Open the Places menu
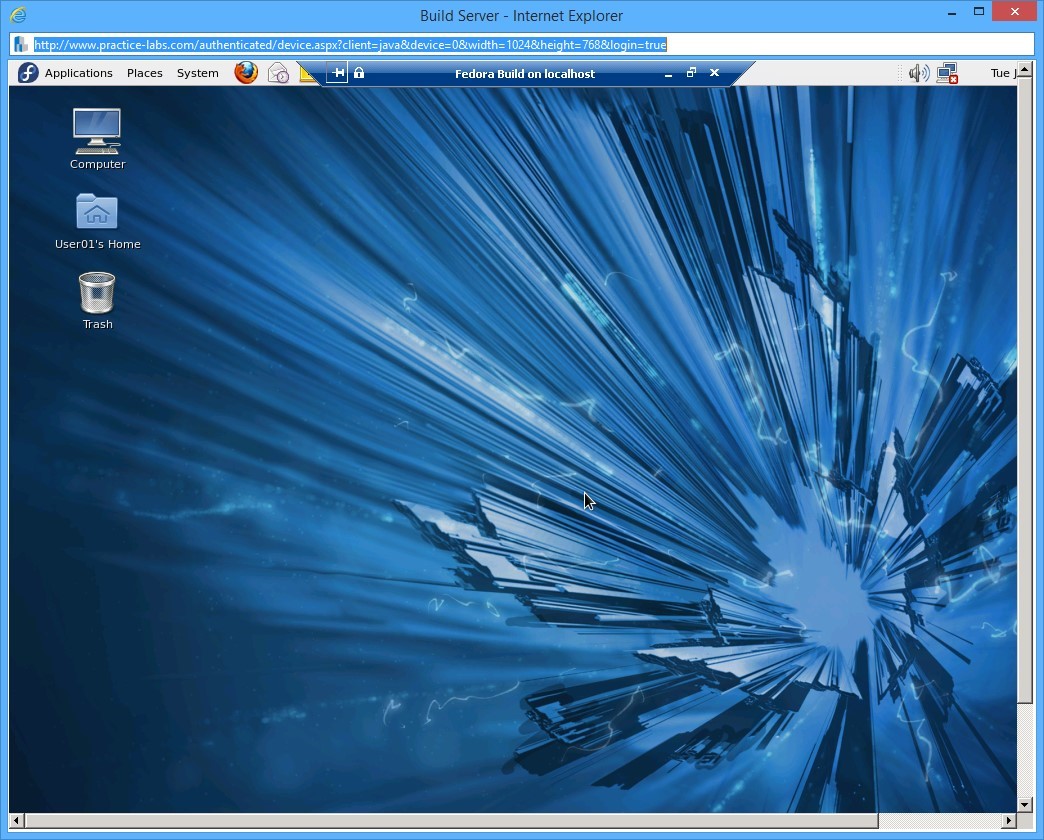Screen dimensions: 1044x840 [x=144, y=72]
